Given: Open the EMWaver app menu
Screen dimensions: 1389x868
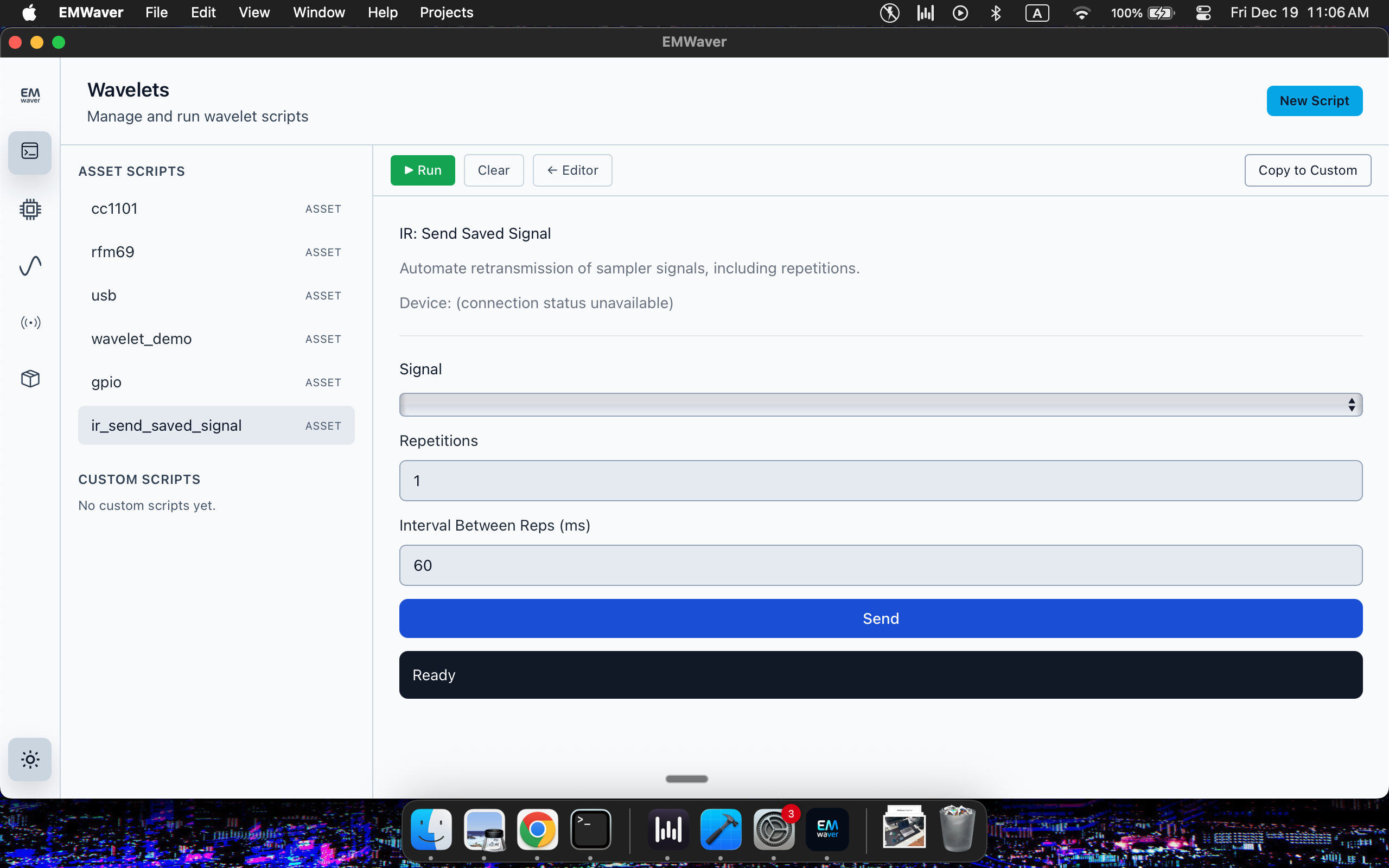Looking at the screenshot, I should click(x=91, y=12).
